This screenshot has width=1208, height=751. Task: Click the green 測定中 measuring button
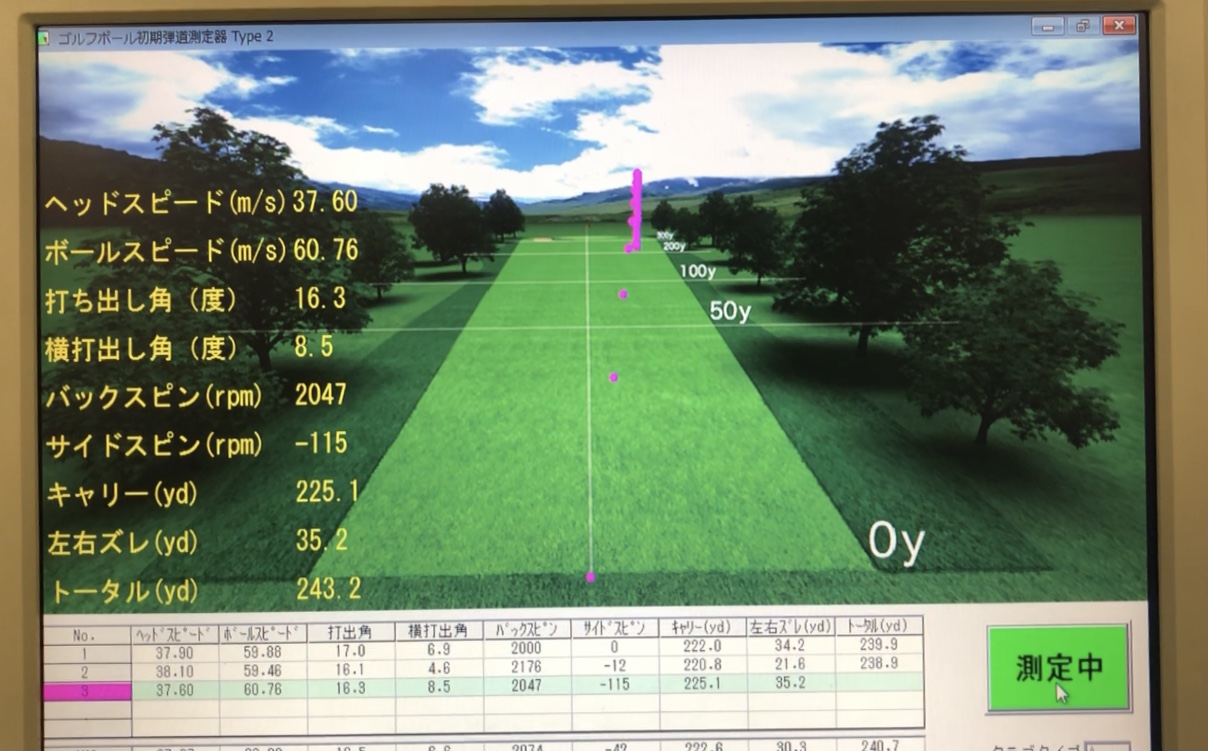click(1058, 669)
